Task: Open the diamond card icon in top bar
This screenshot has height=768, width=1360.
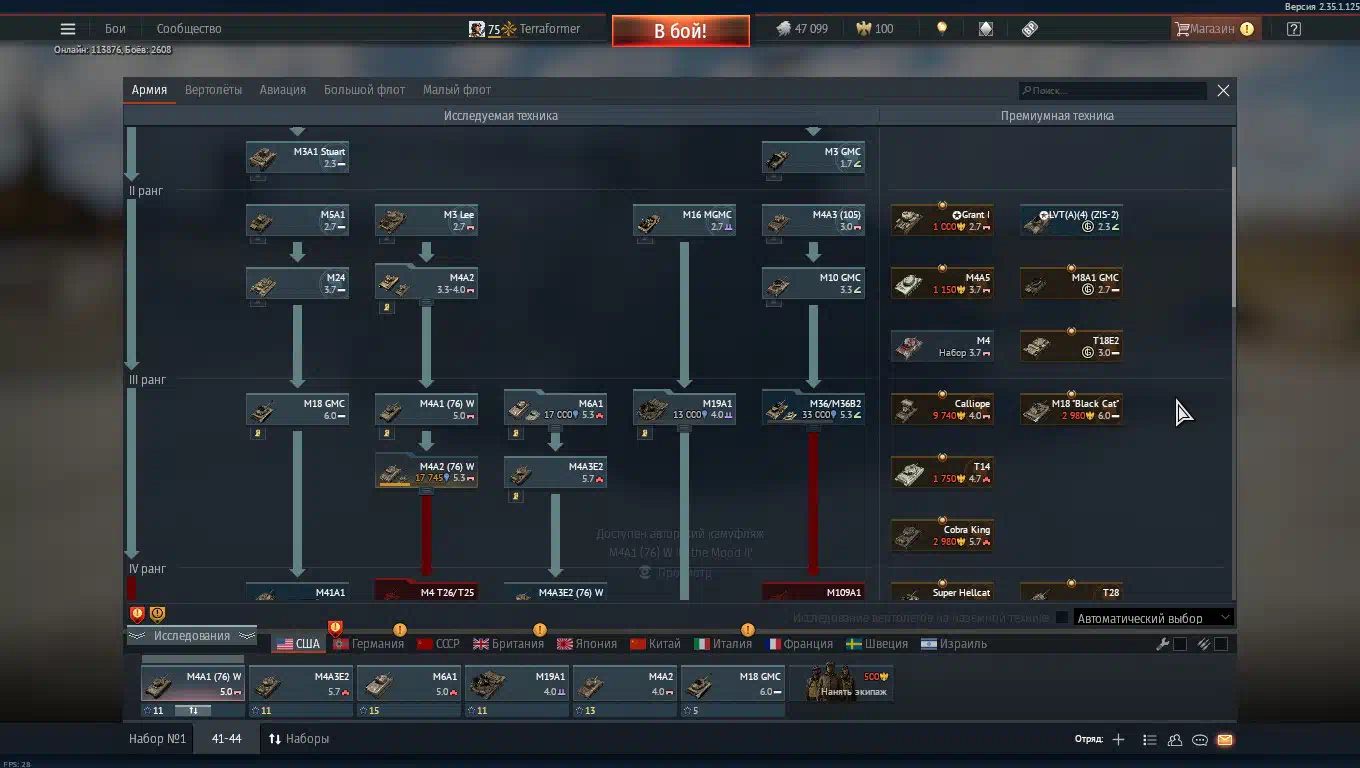Action: [x=986, y=29]
